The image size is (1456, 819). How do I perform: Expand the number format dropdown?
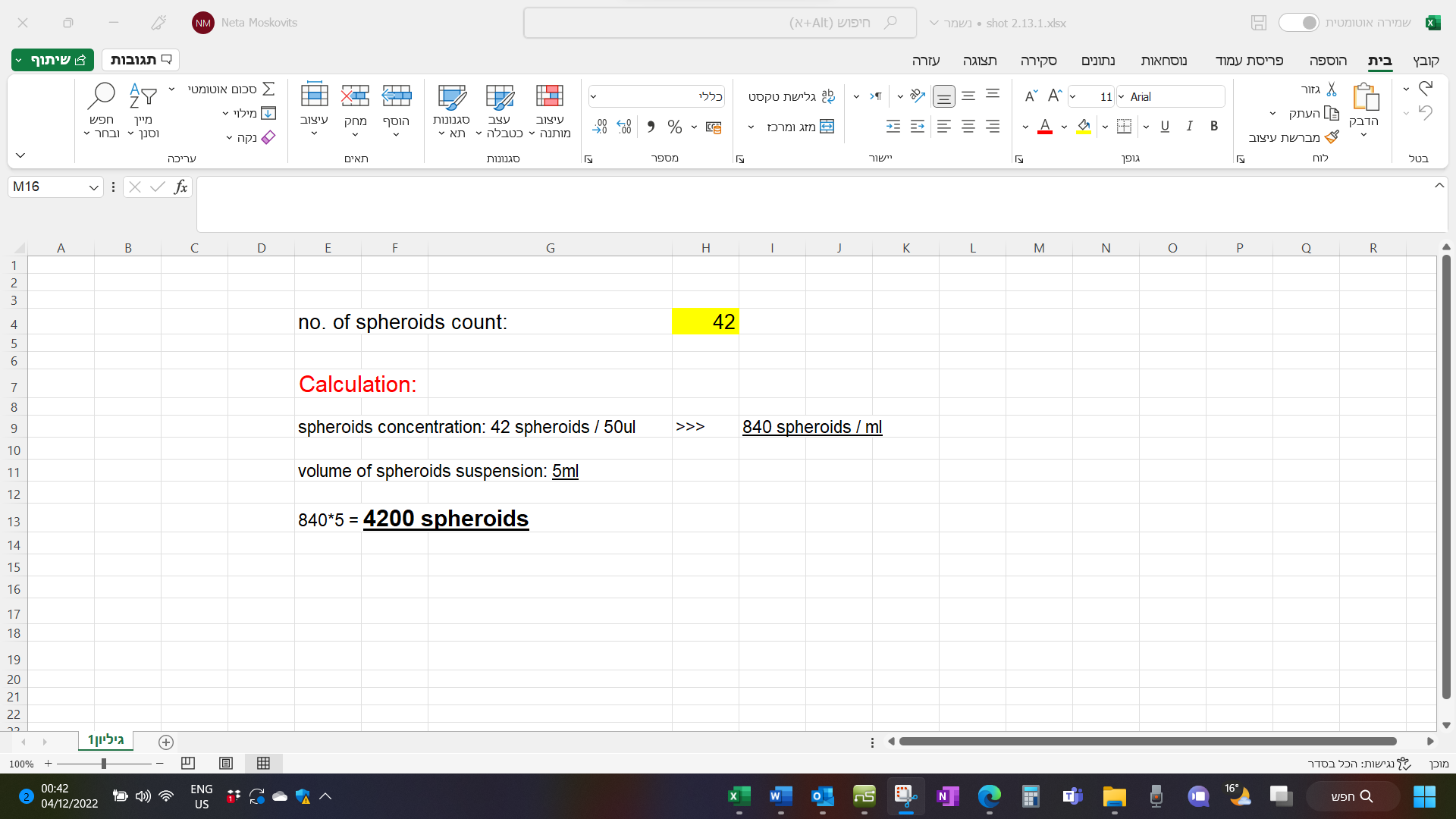[594, 97]
